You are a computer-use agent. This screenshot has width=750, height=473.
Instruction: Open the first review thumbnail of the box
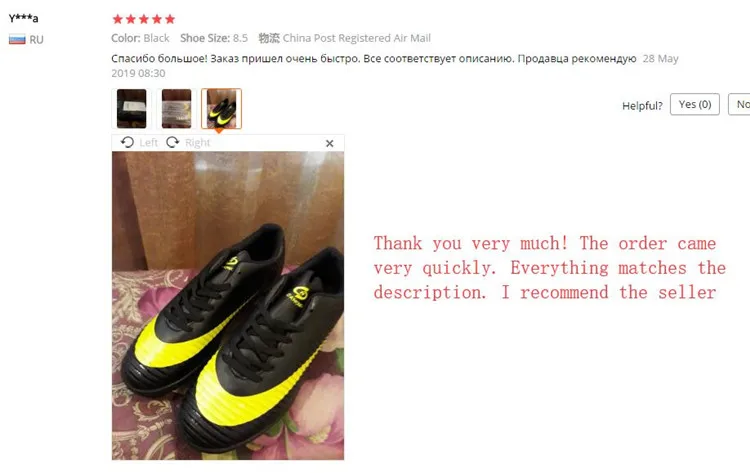[132, 109]
